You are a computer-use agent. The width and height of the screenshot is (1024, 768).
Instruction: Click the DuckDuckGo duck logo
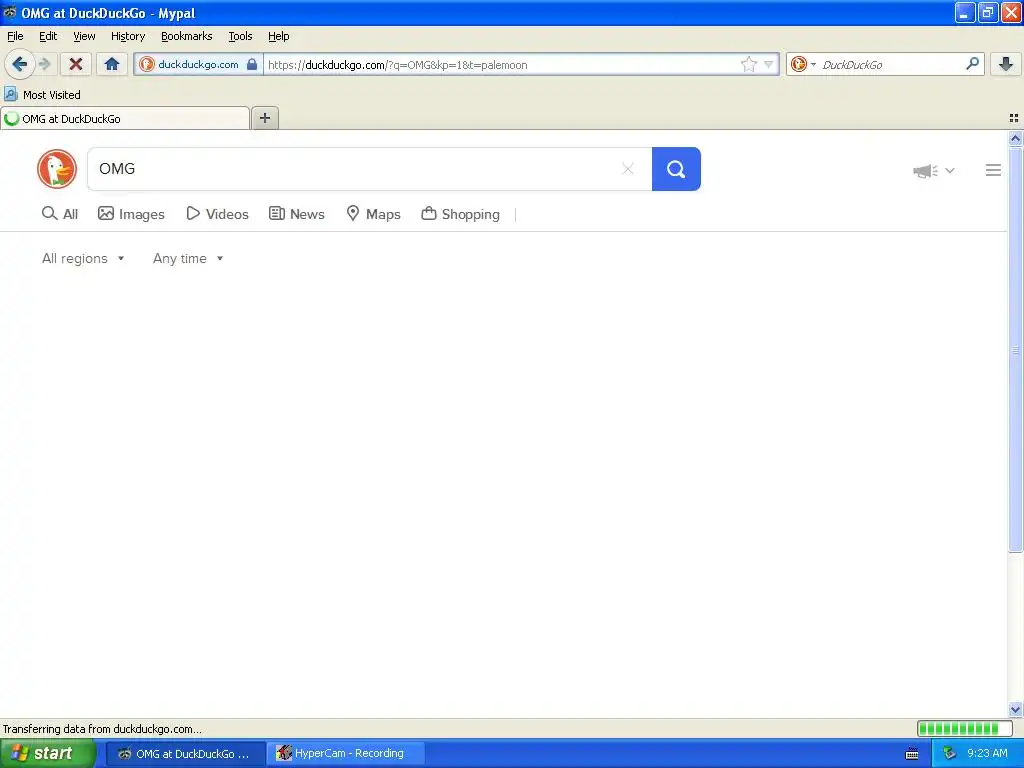pyautogui.click(x=57, y=169)
